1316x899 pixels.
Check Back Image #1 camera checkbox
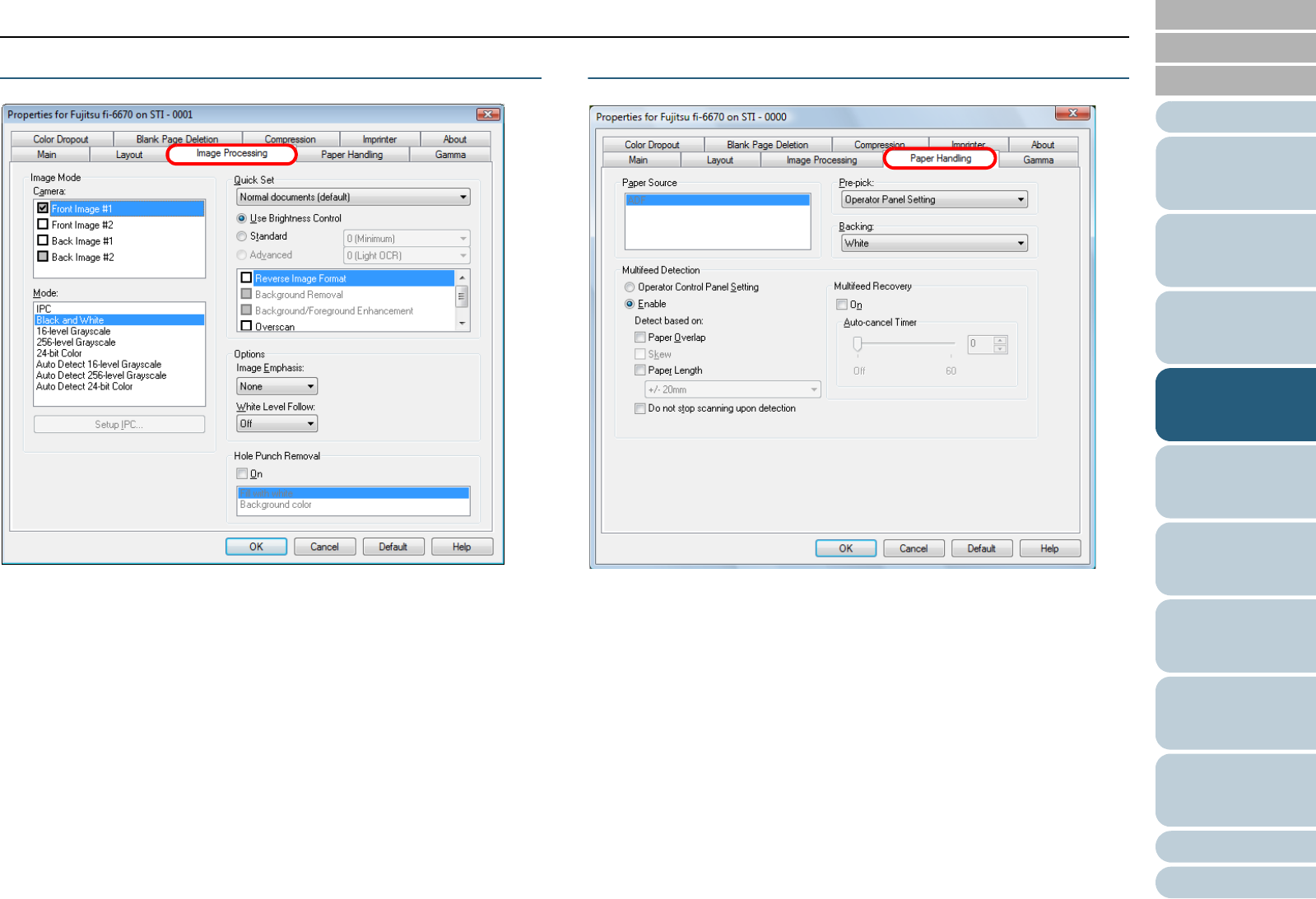(43, 240)
